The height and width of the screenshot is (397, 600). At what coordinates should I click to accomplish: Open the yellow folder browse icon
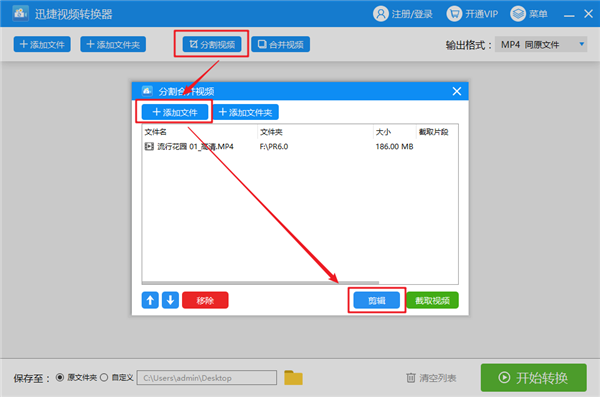pos(293,378)
